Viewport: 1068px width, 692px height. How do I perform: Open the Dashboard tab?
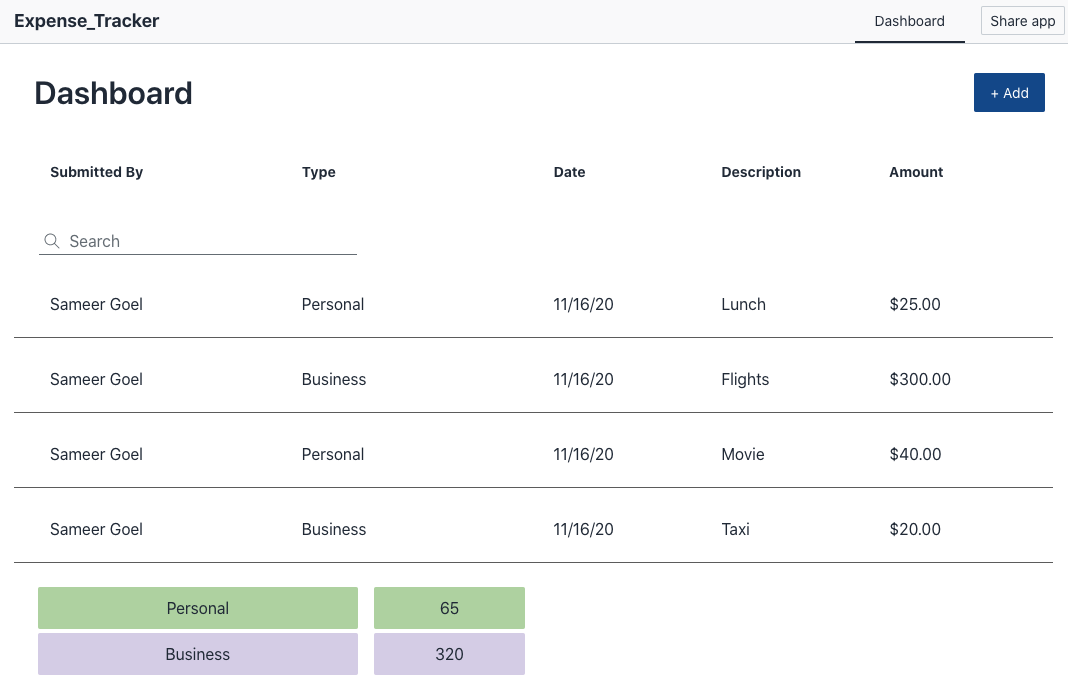pos(909,21)
